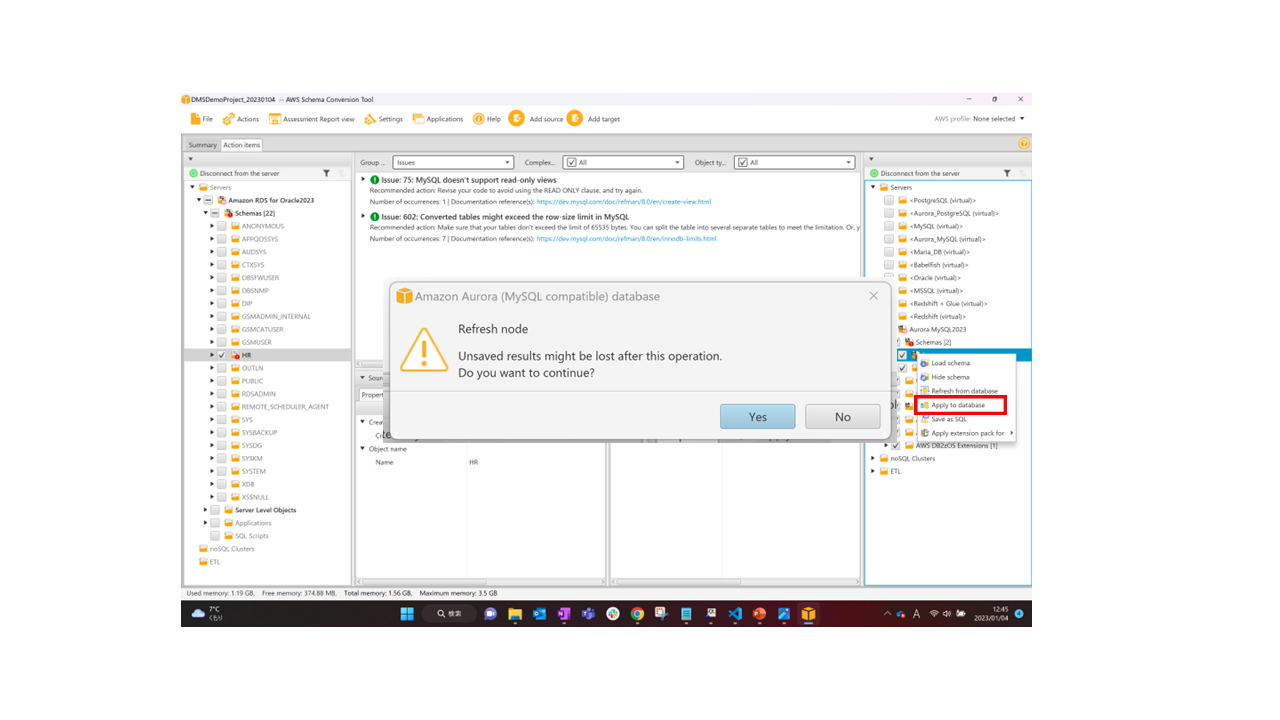
Task: Open the Settings gear icon
Action: pyautogui.click(x=370, y=119)
